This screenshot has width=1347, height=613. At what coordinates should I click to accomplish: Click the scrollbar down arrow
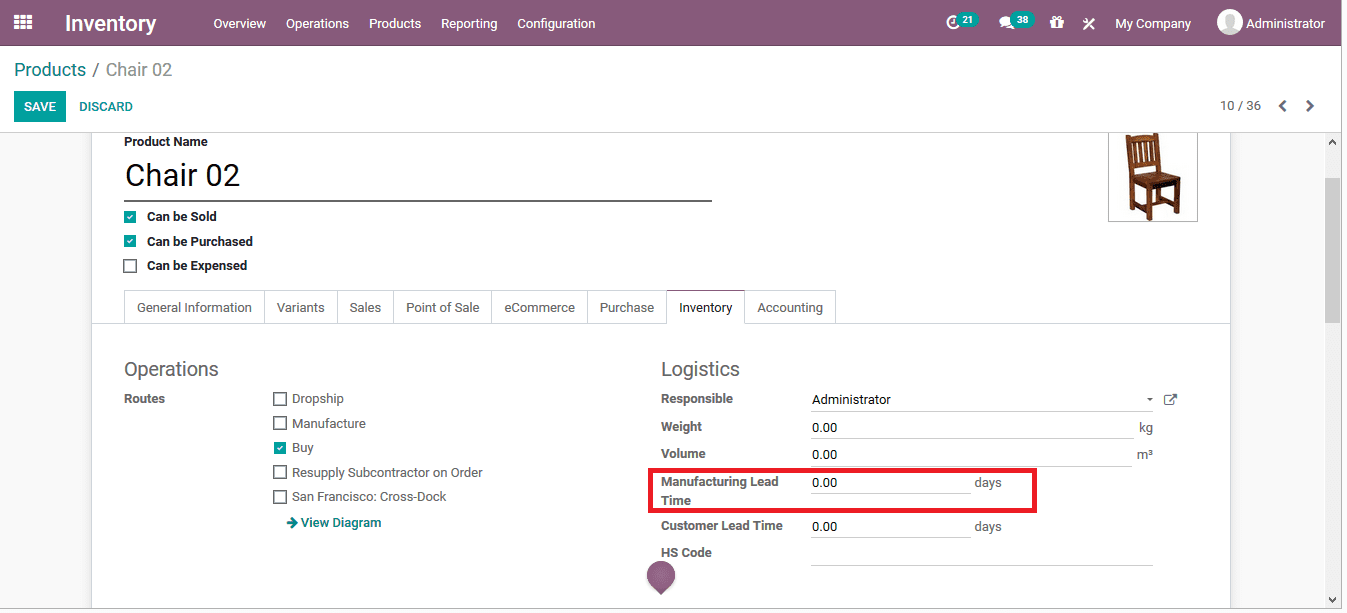tap(1332, 599)
